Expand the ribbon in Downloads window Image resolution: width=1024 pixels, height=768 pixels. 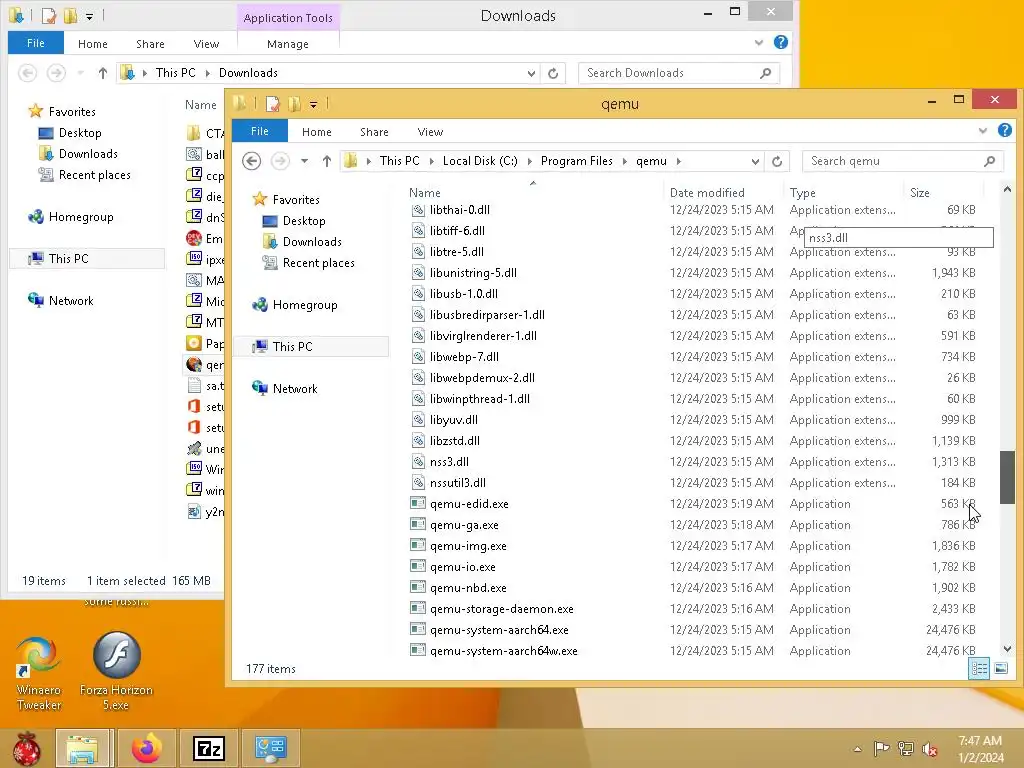click(x=759, y=43)
